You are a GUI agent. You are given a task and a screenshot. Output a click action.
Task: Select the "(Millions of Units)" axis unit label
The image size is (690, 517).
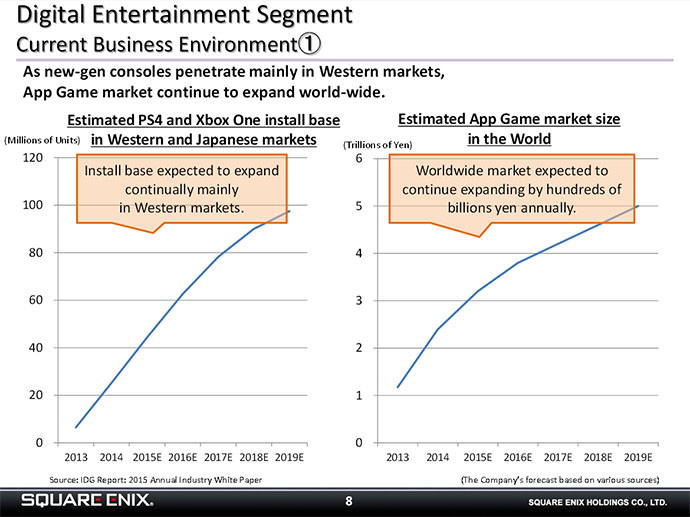click(42, 140)
